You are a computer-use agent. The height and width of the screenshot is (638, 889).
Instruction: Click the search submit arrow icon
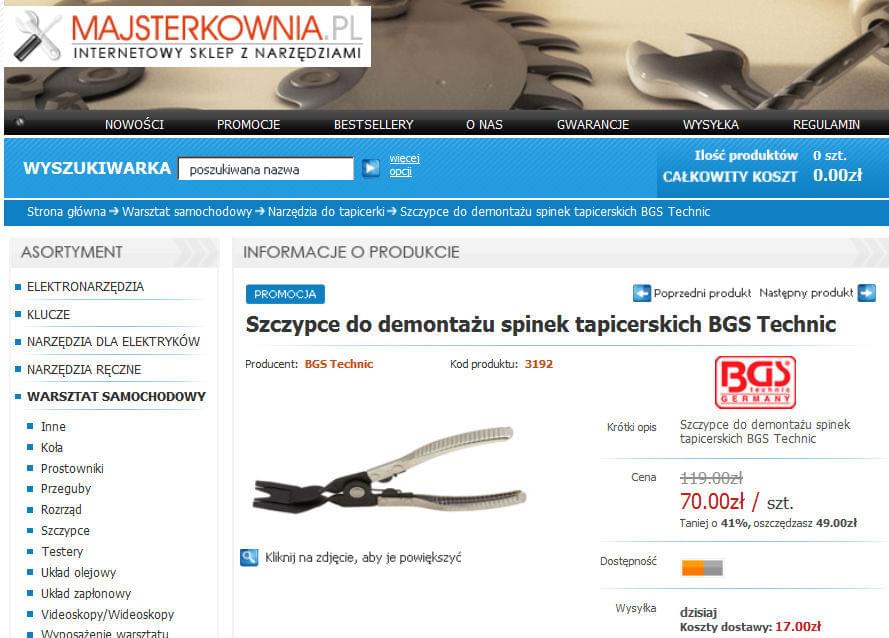coord(371,168)
